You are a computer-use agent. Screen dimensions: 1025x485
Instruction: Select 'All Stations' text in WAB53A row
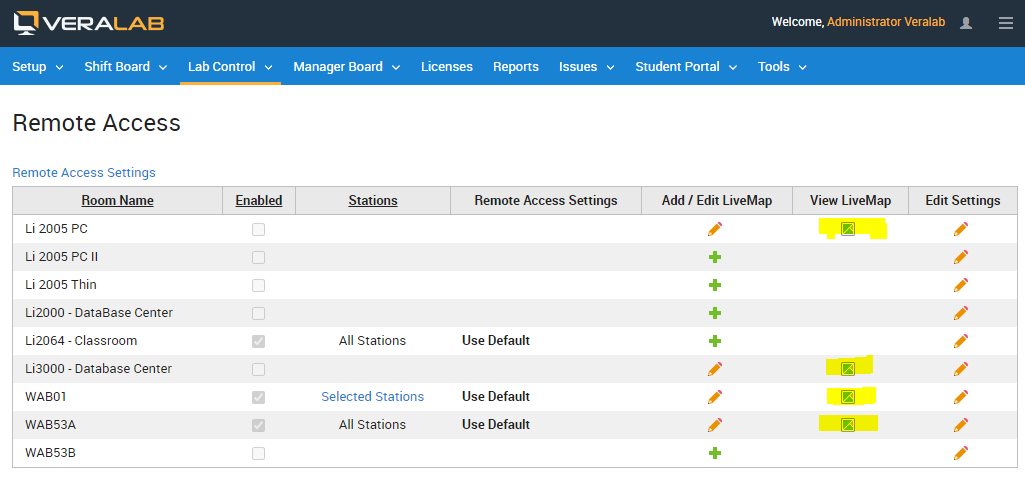(x=372, y=425)
